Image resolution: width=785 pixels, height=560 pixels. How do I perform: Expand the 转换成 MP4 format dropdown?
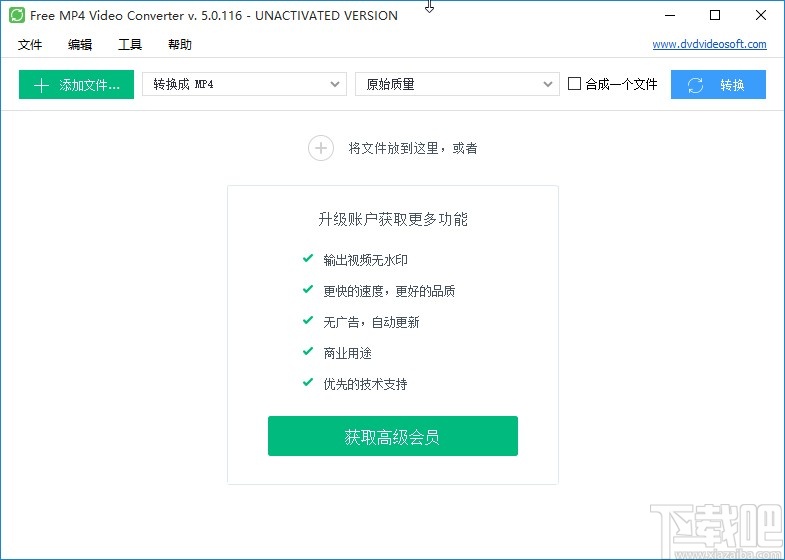point(244,84)
